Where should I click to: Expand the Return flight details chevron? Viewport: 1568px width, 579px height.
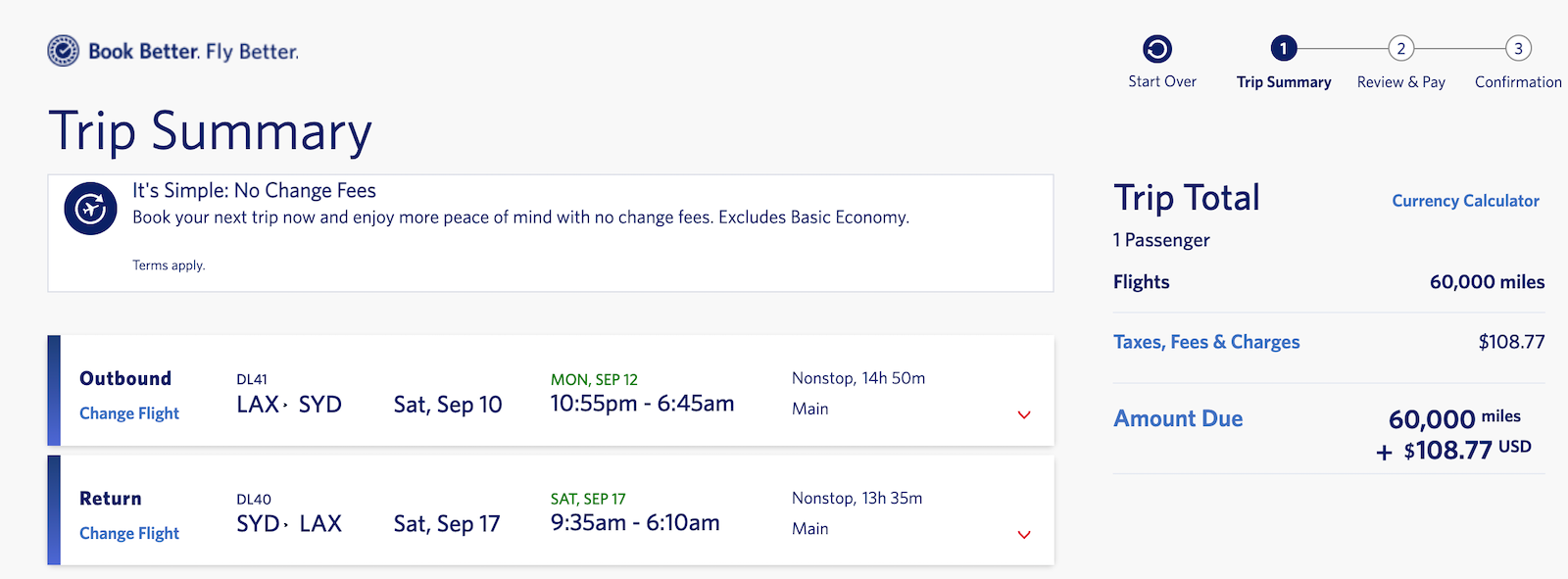[1023, 535]
